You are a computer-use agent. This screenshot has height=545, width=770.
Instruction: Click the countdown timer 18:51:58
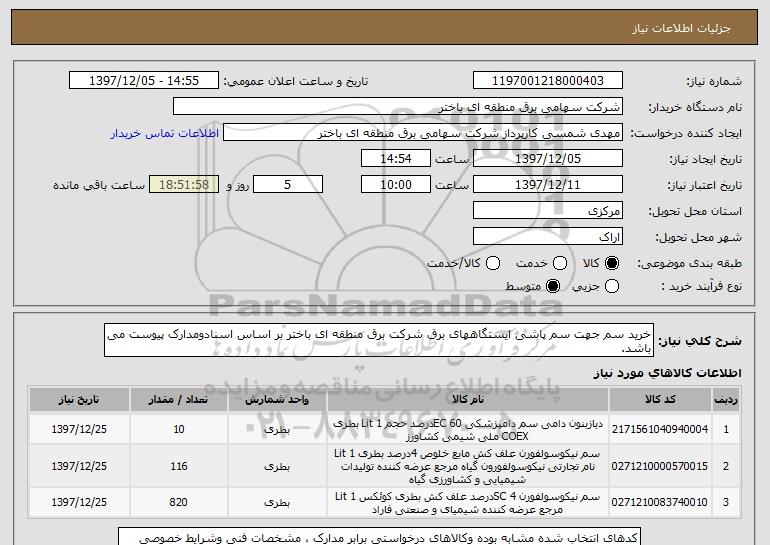(184, 185)
